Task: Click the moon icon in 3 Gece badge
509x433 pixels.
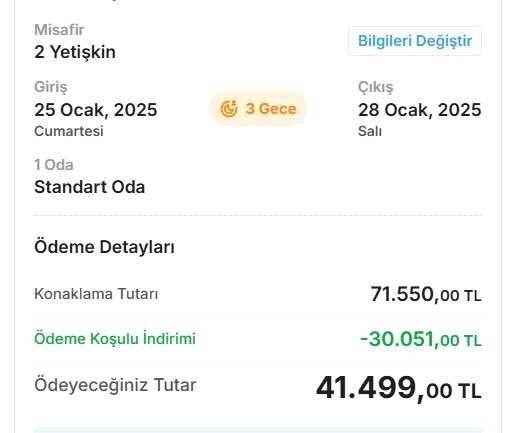Action: 229,109
